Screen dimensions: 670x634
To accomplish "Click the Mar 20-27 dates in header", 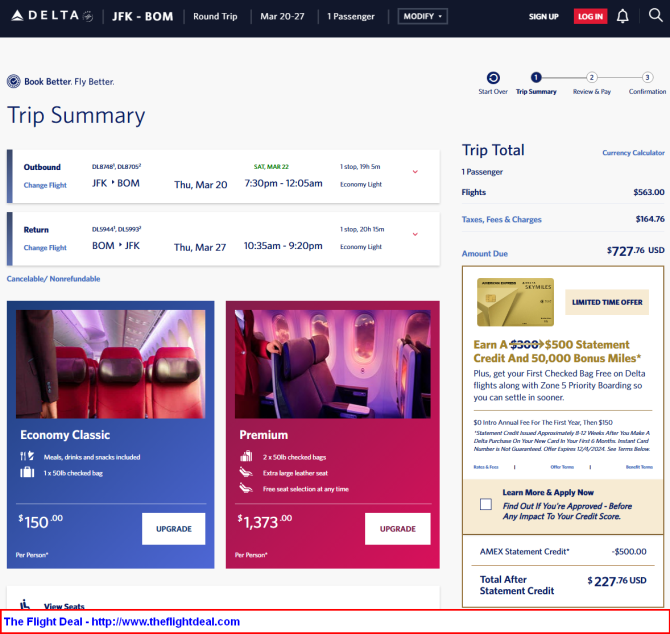I will point(282,16).
